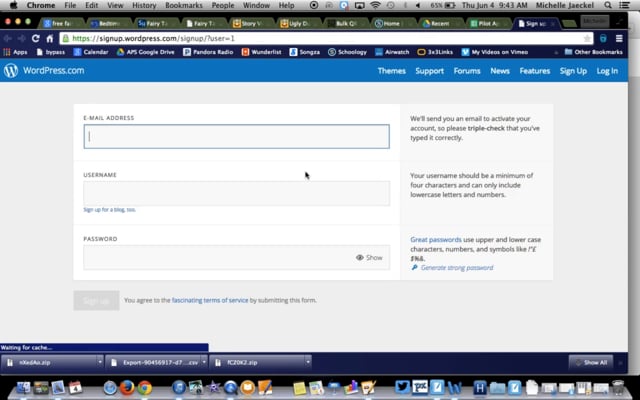Open Google Chrome in the dock

tap(144, 387)
